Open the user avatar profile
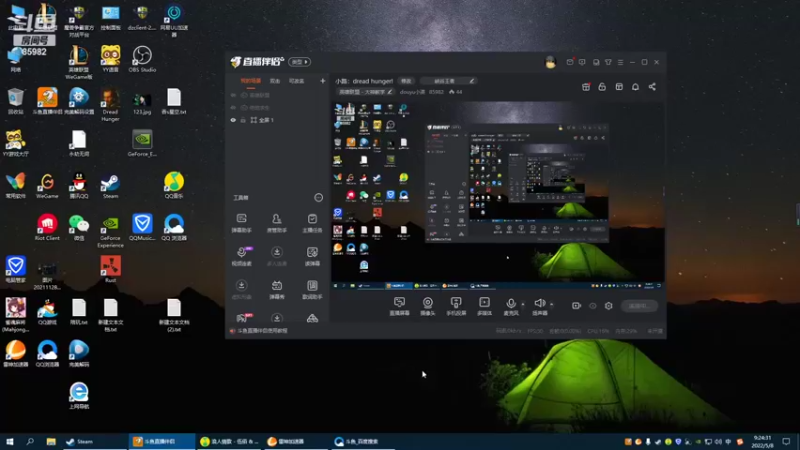 [x=550, y=62]
